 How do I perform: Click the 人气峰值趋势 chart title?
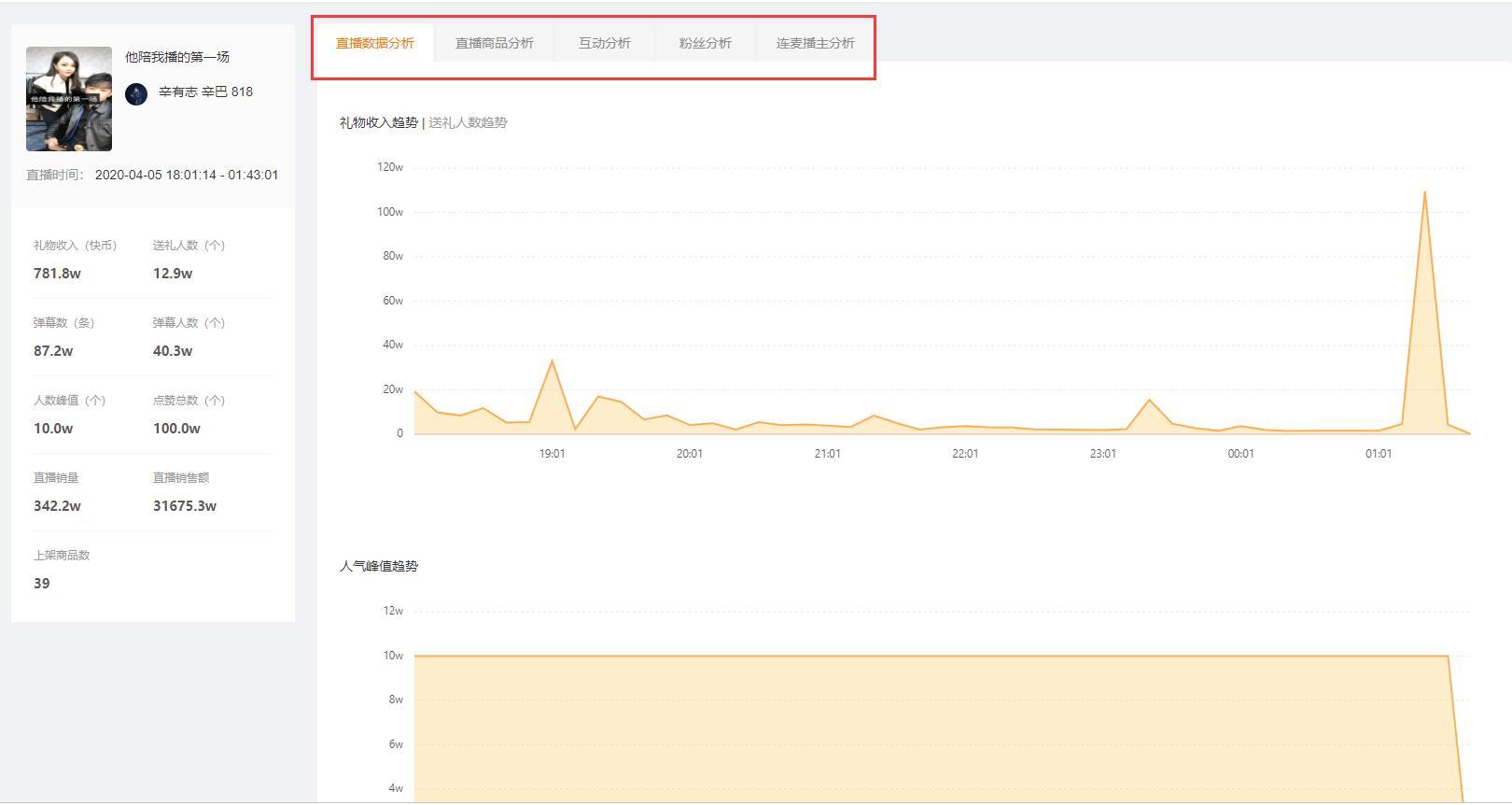click(x=378, y=566)
